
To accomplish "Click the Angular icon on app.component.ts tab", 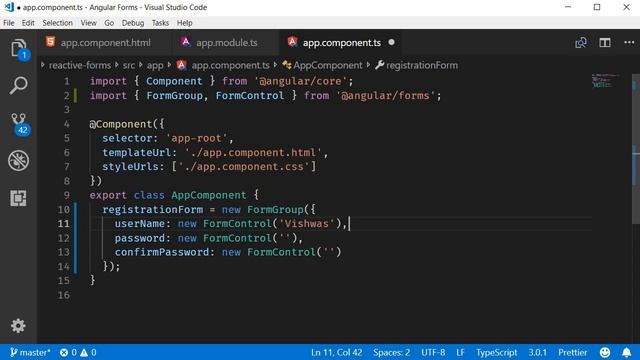I will (x=292, y=42).
